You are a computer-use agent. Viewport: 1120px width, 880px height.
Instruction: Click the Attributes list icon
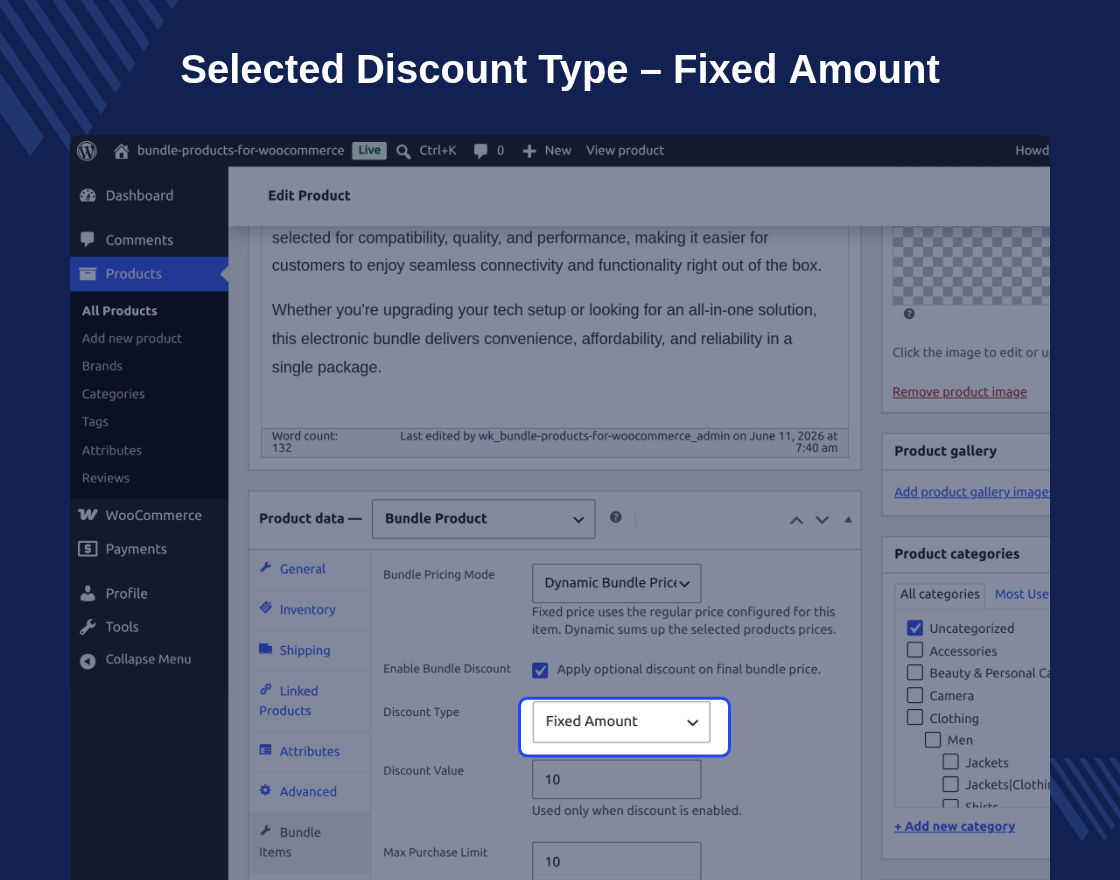point(266,750)
